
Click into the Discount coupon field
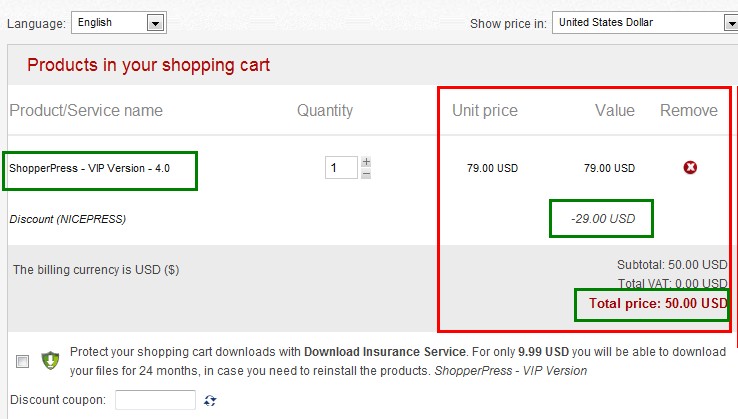[155, 400]
